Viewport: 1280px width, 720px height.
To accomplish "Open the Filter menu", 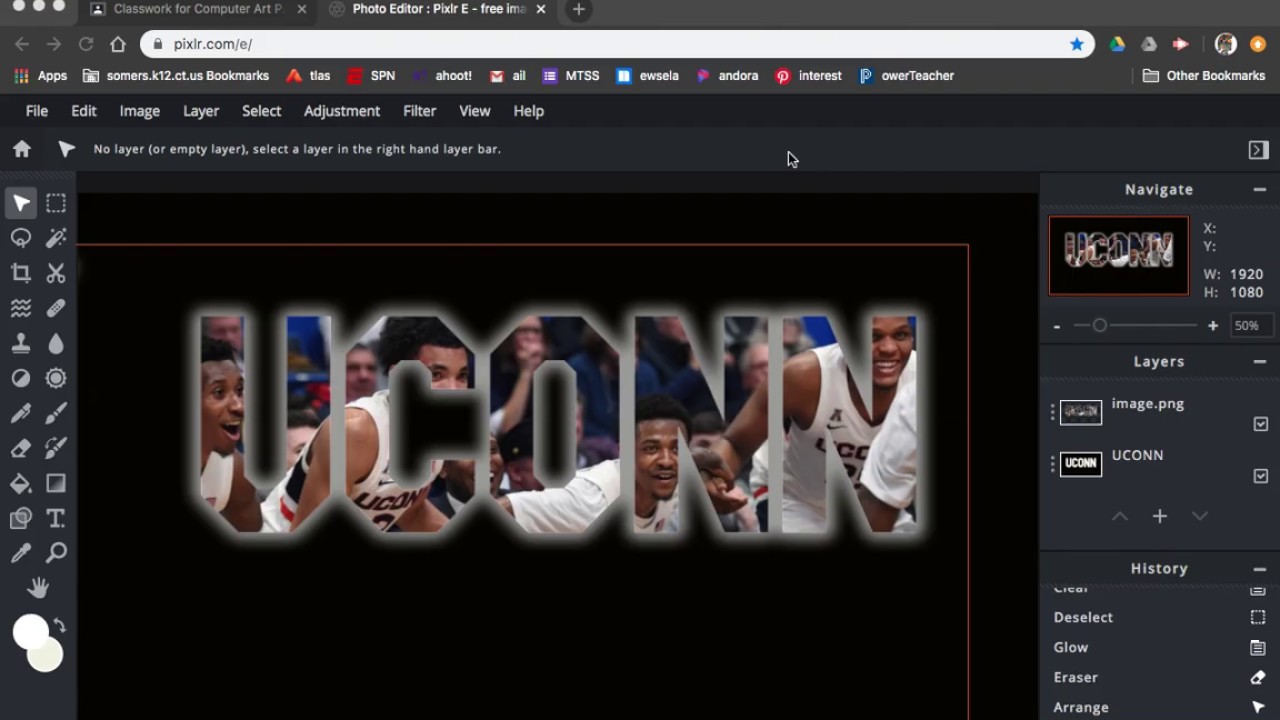I will [x=420, y=111].
